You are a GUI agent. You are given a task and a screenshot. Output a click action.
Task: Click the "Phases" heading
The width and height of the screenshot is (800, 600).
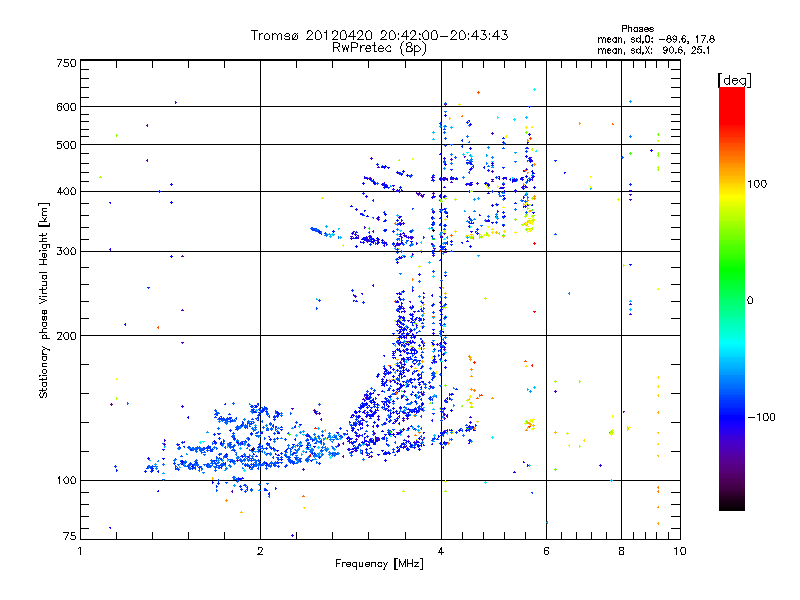point(638,29)
